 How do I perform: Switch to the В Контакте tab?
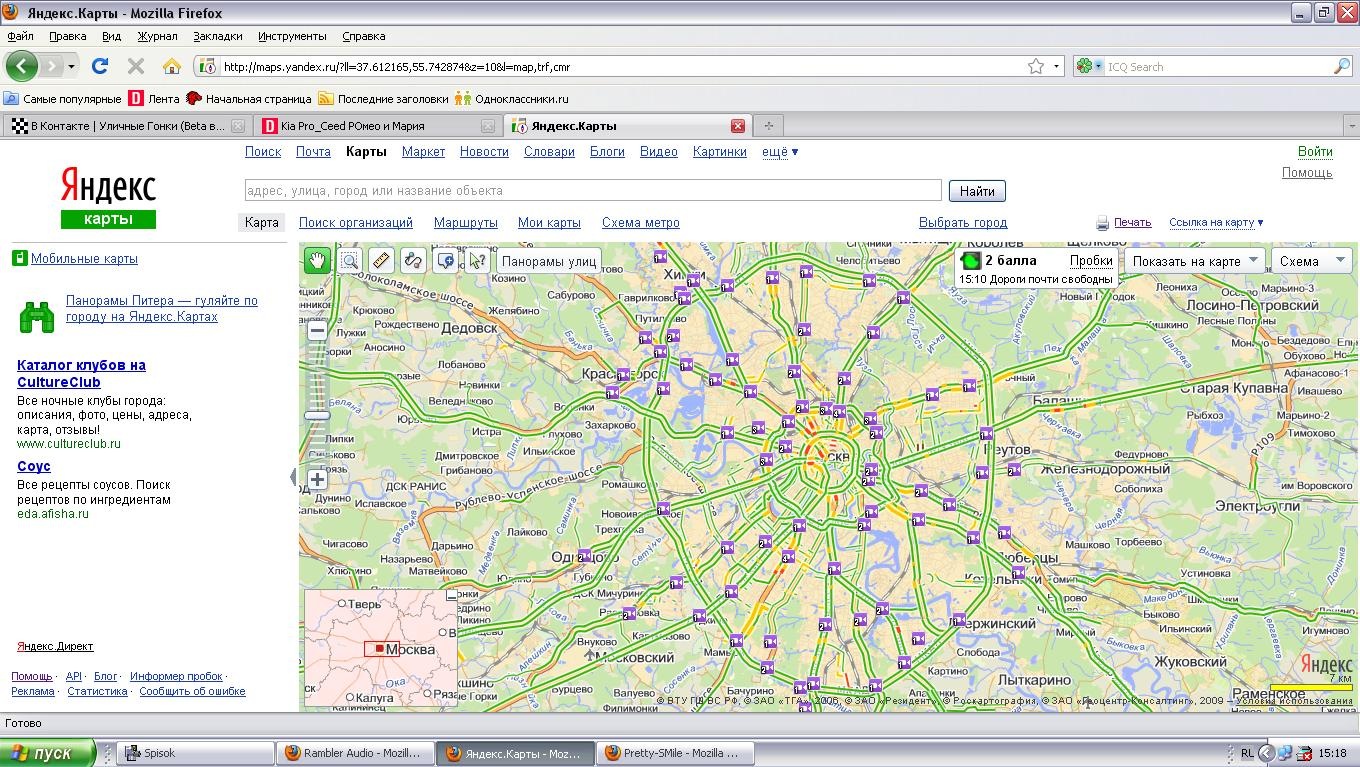127,126
